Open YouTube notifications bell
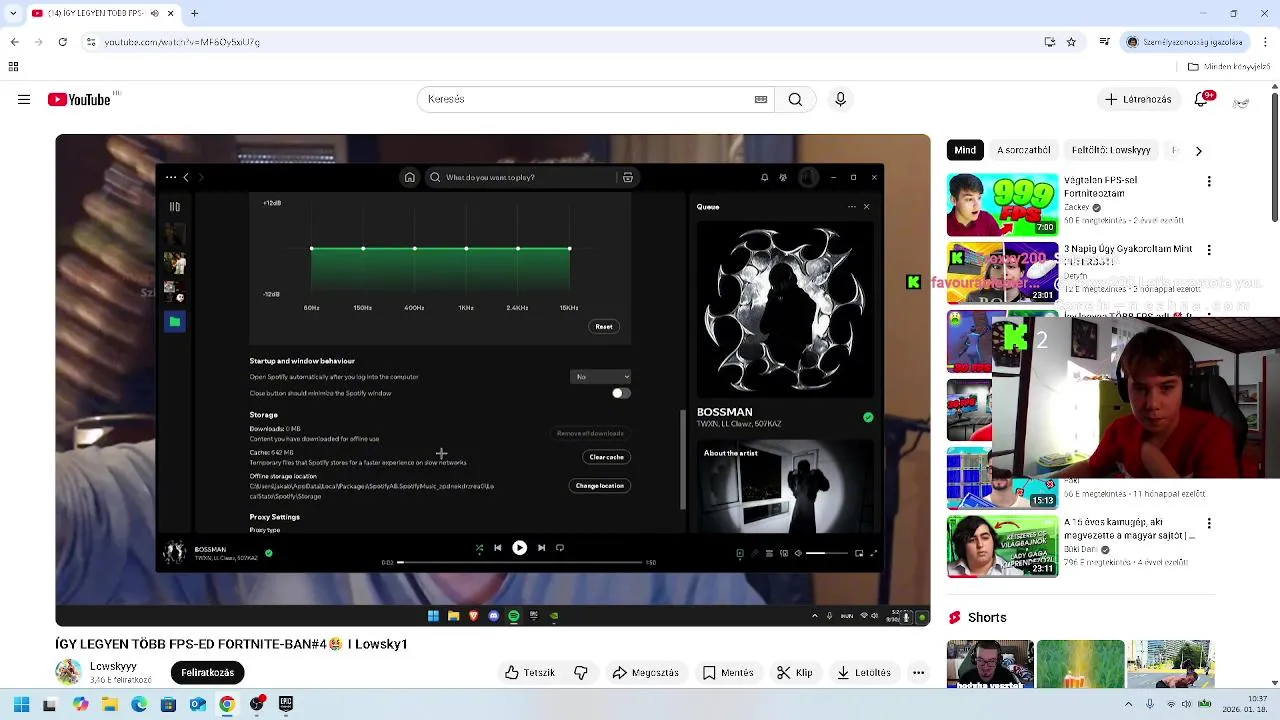 point(1203,99)
